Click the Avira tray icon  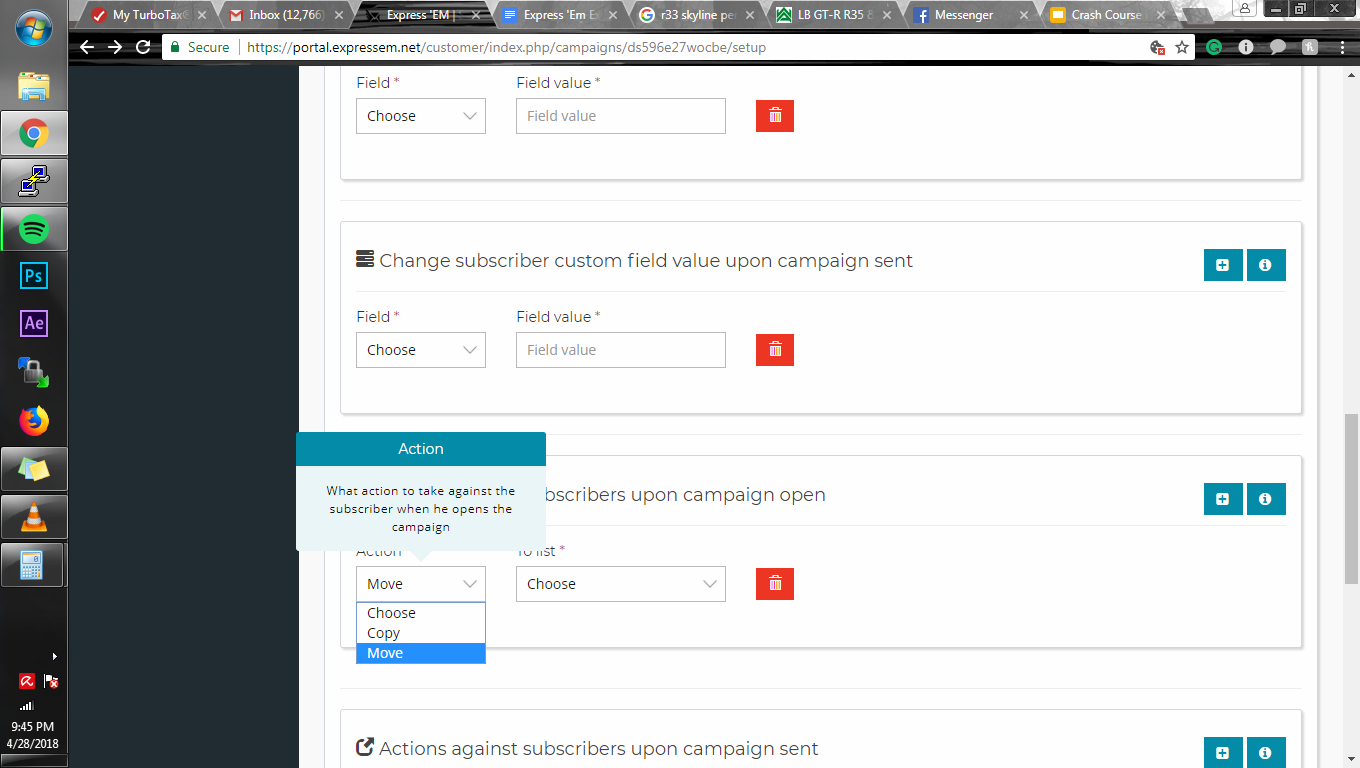tap(27, 681)
